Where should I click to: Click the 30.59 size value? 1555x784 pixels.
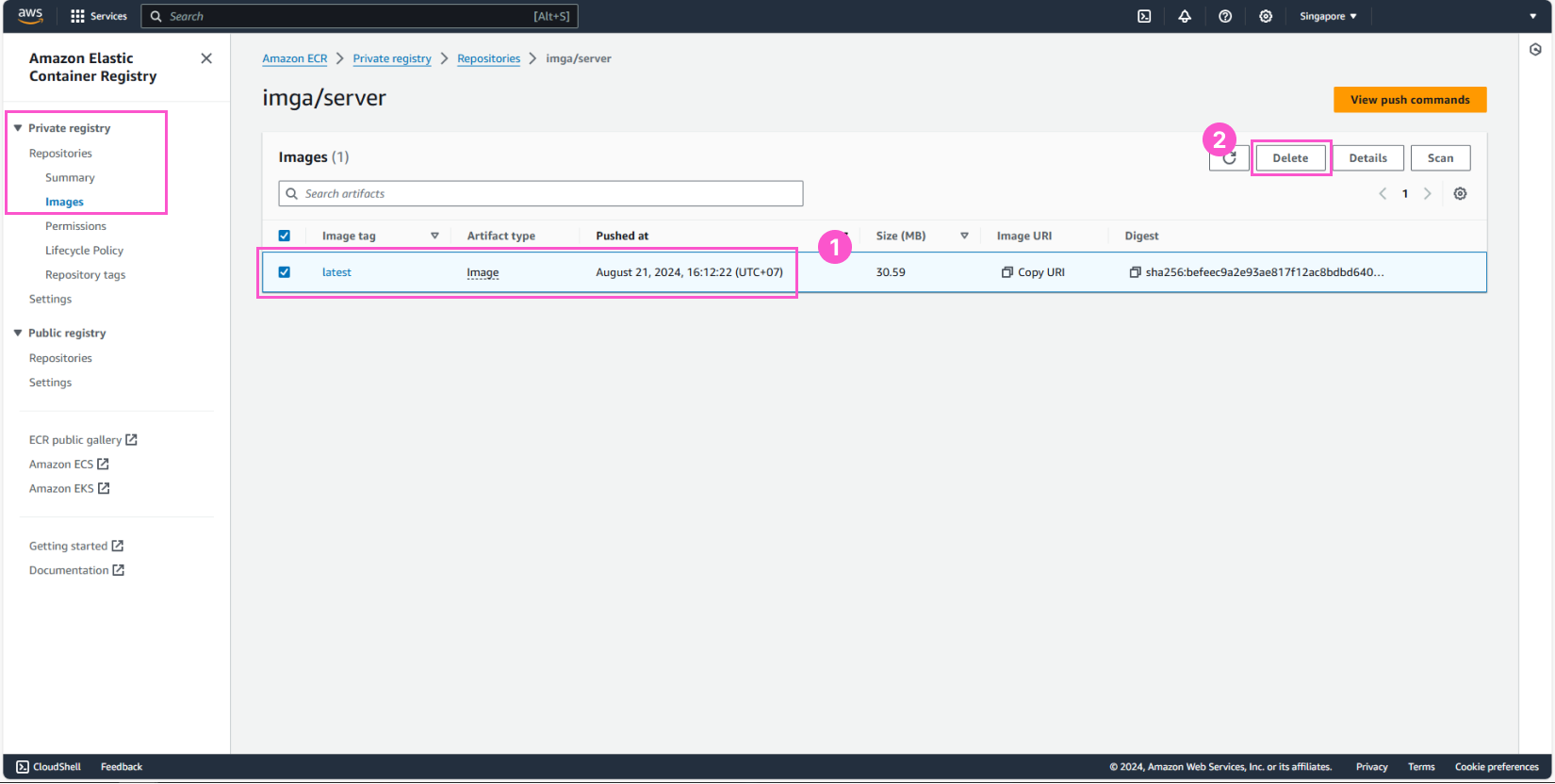(891, 272)
